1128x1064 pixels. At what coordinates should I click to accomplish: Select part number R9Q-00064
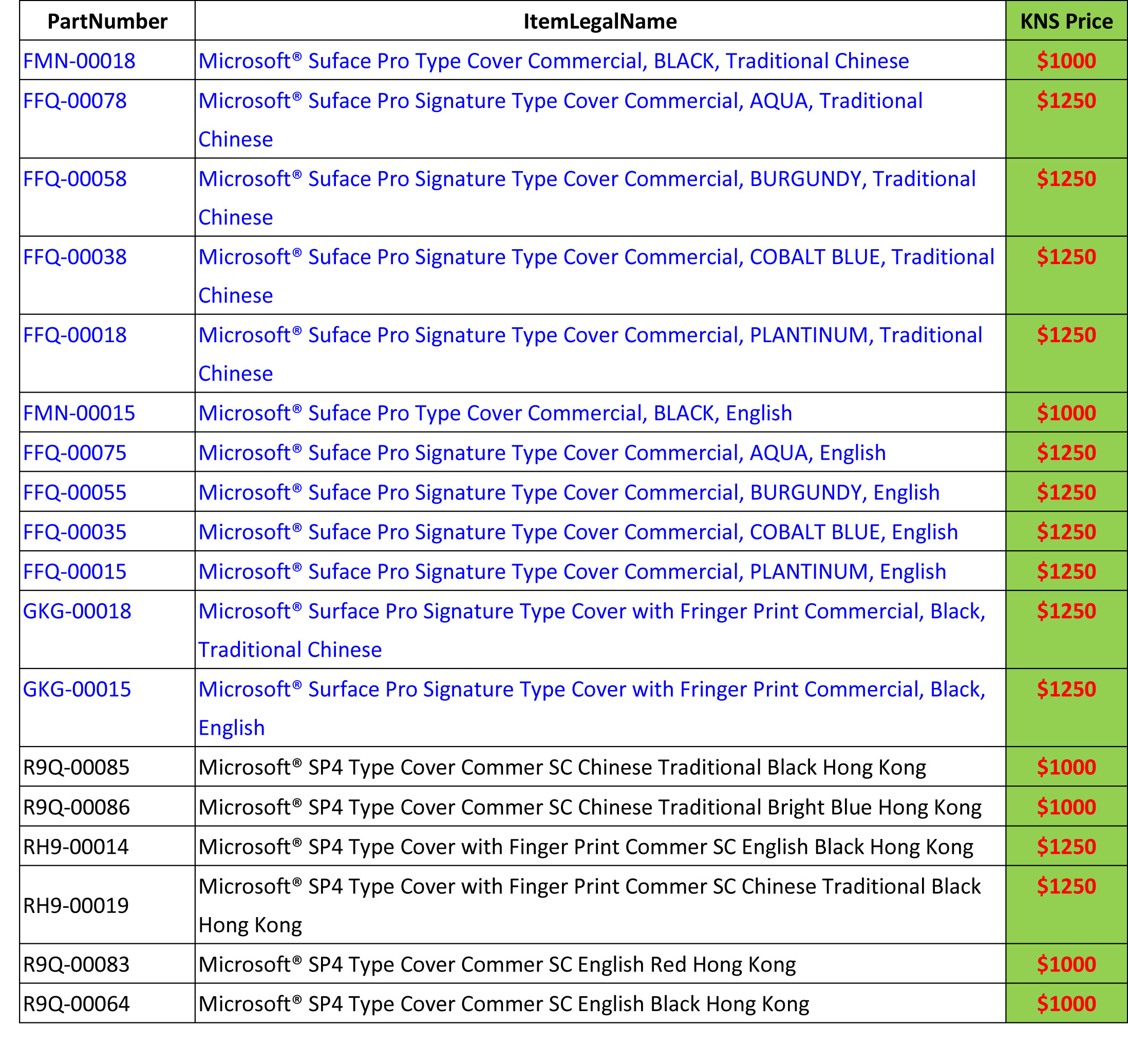(x=76, y=1004)
